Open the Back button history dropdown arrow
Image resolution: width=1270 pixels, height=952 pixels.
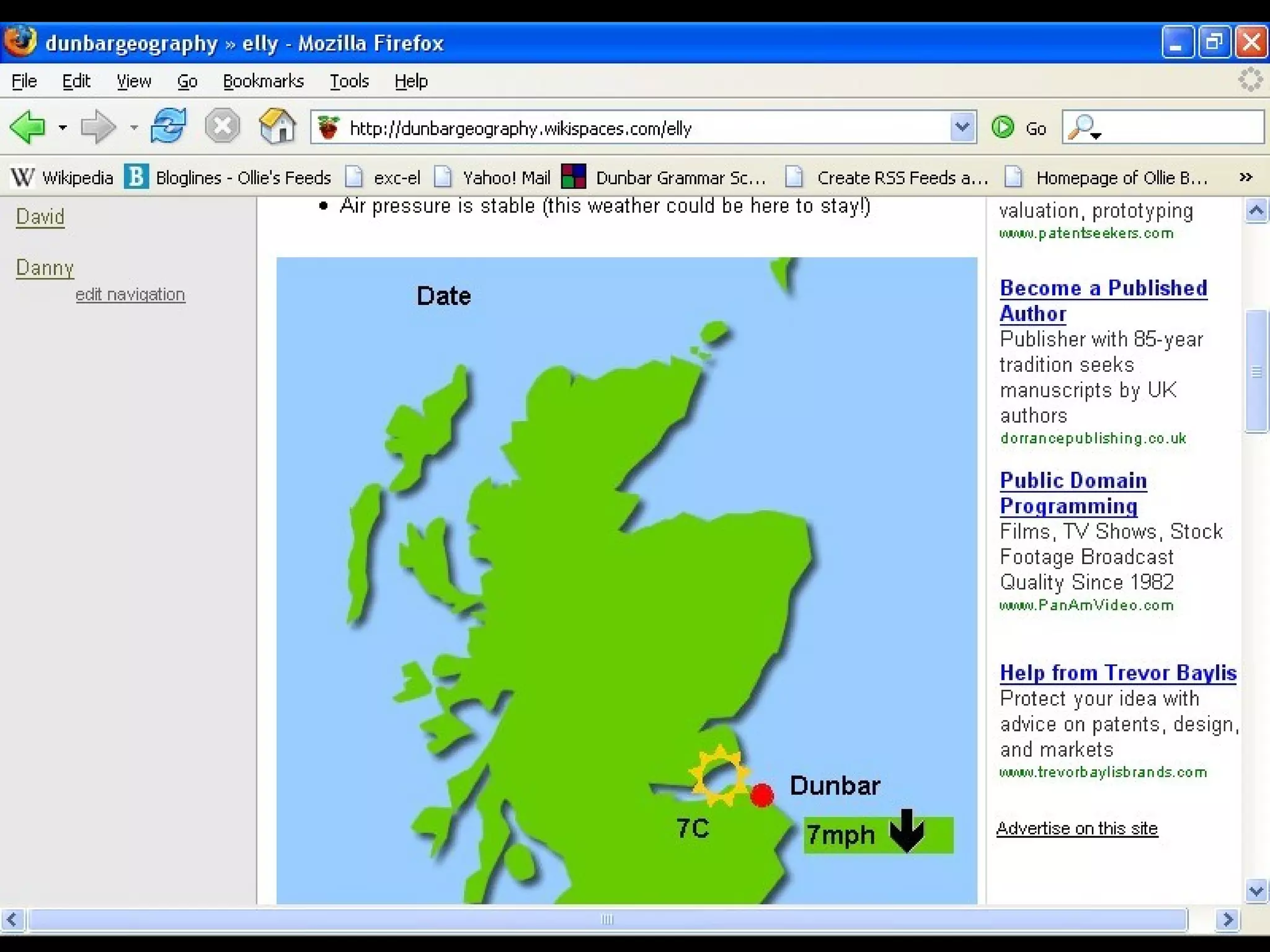pyautogui.click(x=63, y=128)
